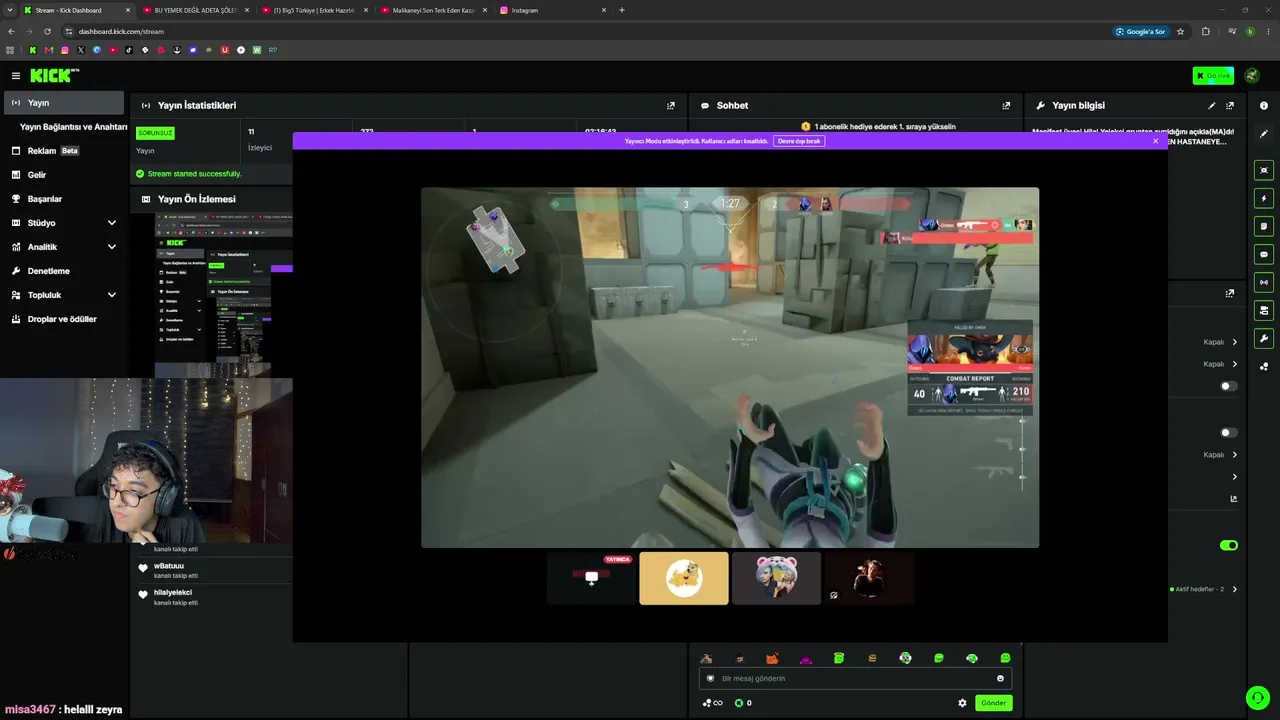Open the Aktif hedefler - 2 row
Screen dimensions: 1280x720
click(1204, 589)
